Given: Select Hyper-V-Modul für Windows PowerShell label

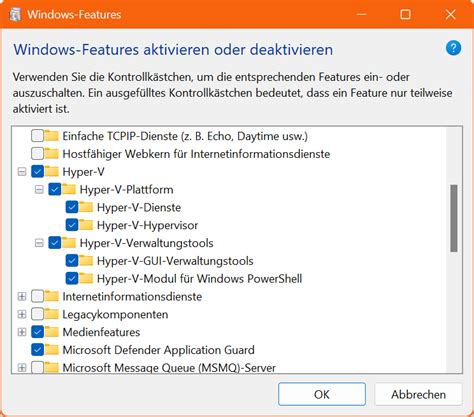Looking at the screenshot, I should 199,279.
